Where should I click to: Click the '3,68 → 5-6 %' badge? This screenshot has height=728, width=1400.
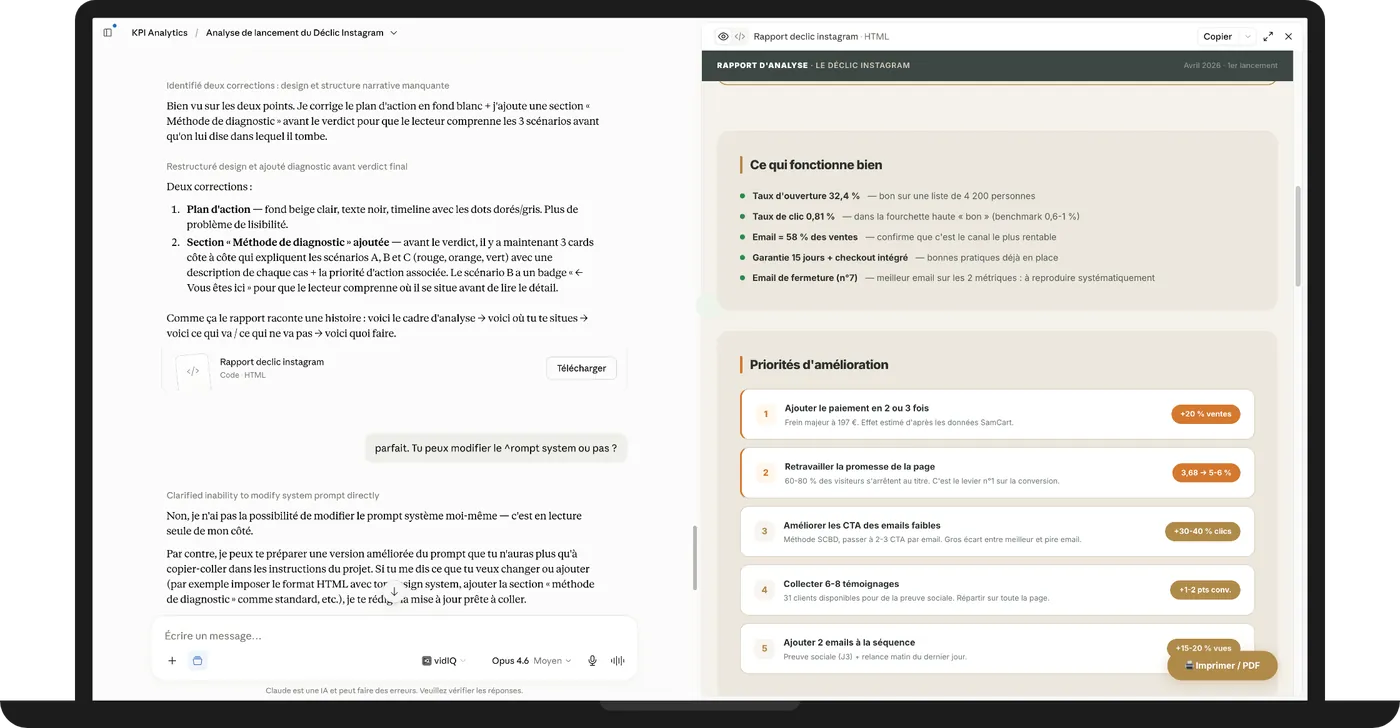pyautogui.click(x=1205, y=473)
